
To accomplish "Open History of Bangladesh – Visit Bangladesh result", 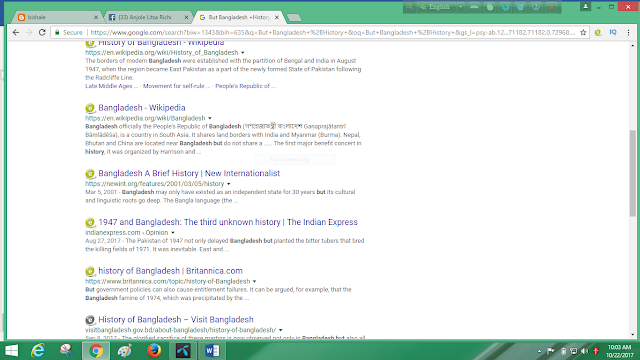I will click(x=176, y=320).
